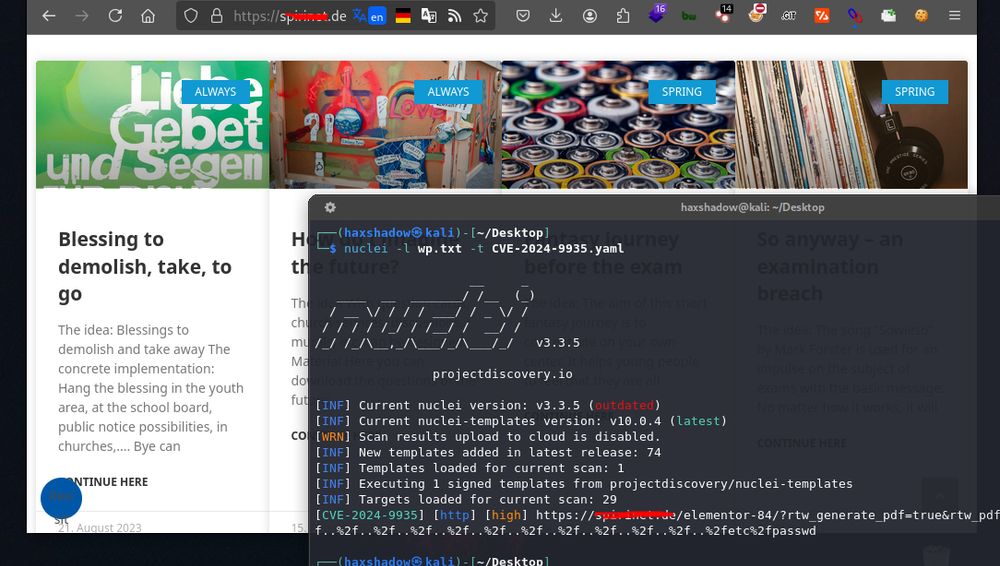Save the page to Pocket
1000x566 pixels.
(x=523, y=15)
